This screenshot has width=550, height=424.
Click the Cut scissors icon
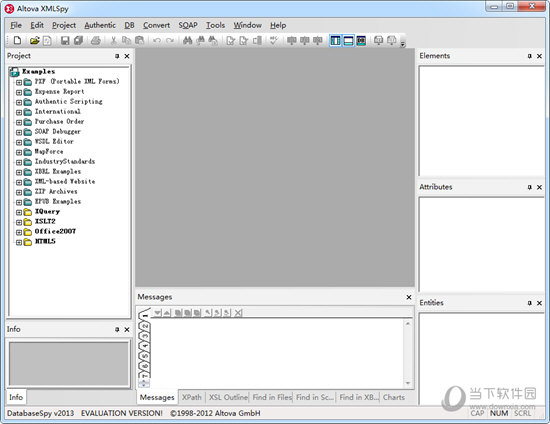113,41
